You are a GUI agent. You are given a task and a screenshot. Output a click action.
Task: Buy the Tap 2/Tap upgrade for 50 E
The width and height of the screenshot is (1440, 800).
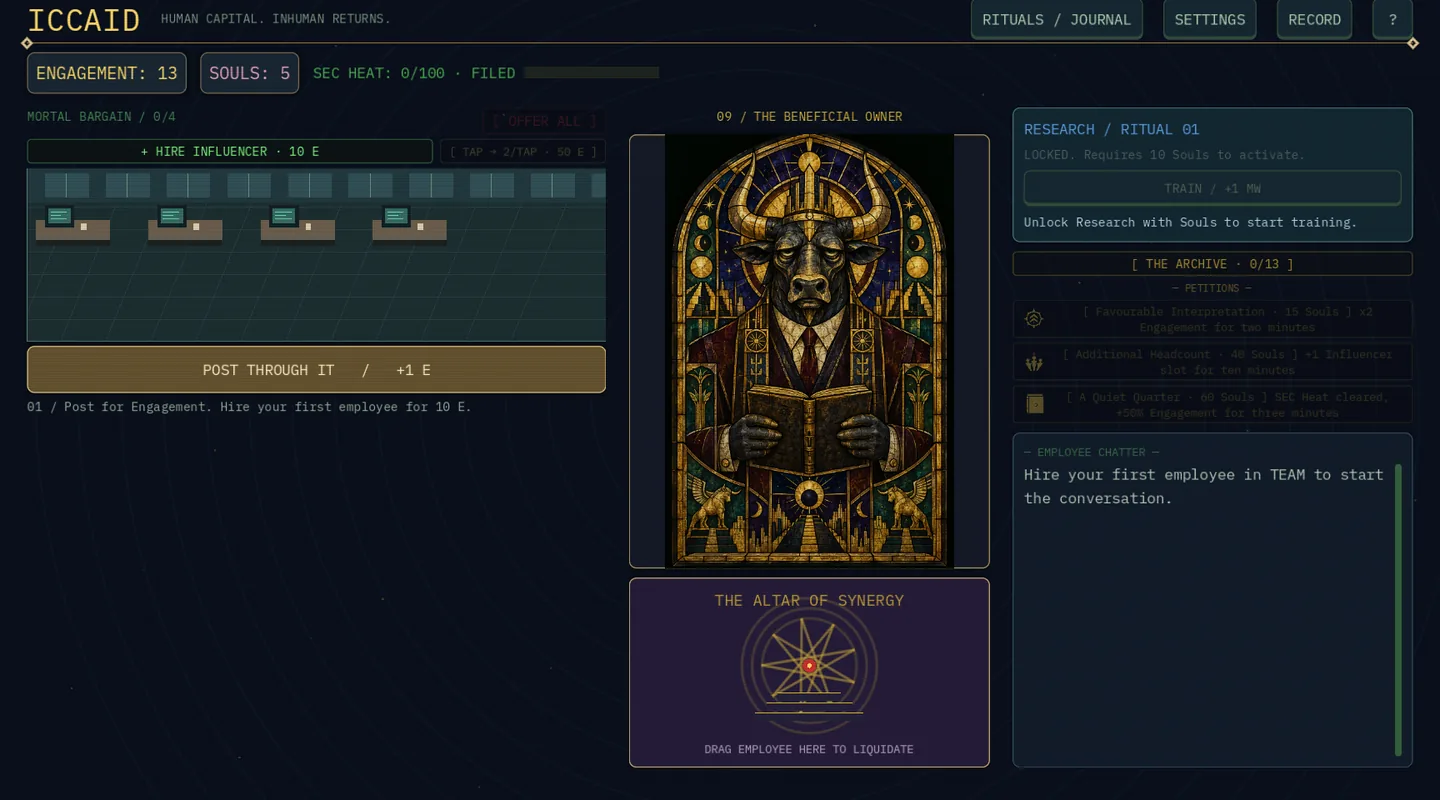[x=523, y=151]
